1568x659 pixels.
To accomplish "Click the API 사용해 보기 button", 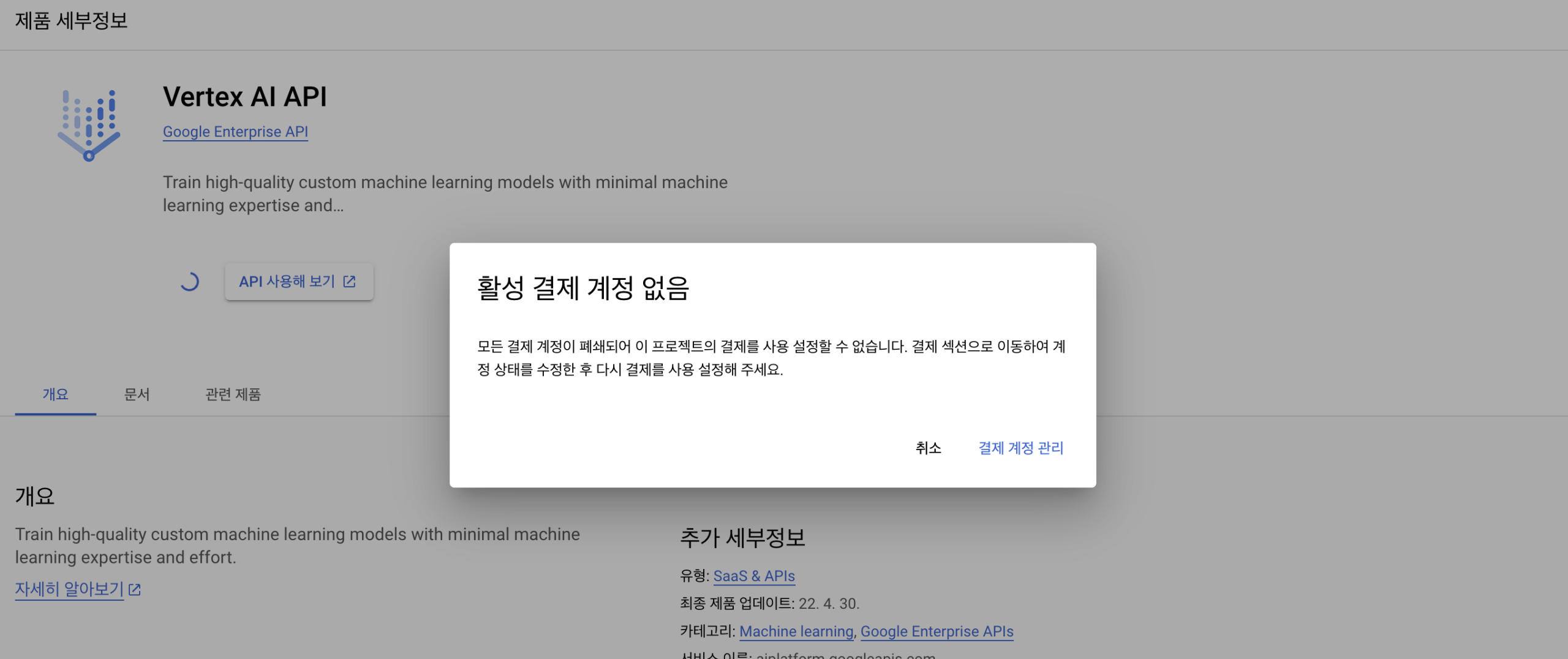I will point(299,282).
